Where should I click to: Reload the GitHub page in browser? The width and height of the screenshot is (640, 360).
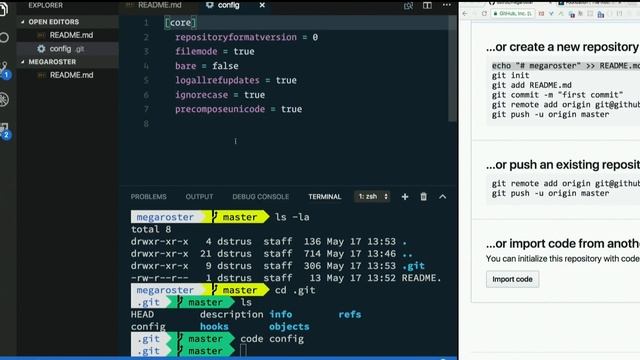click(x=484, y=13)
